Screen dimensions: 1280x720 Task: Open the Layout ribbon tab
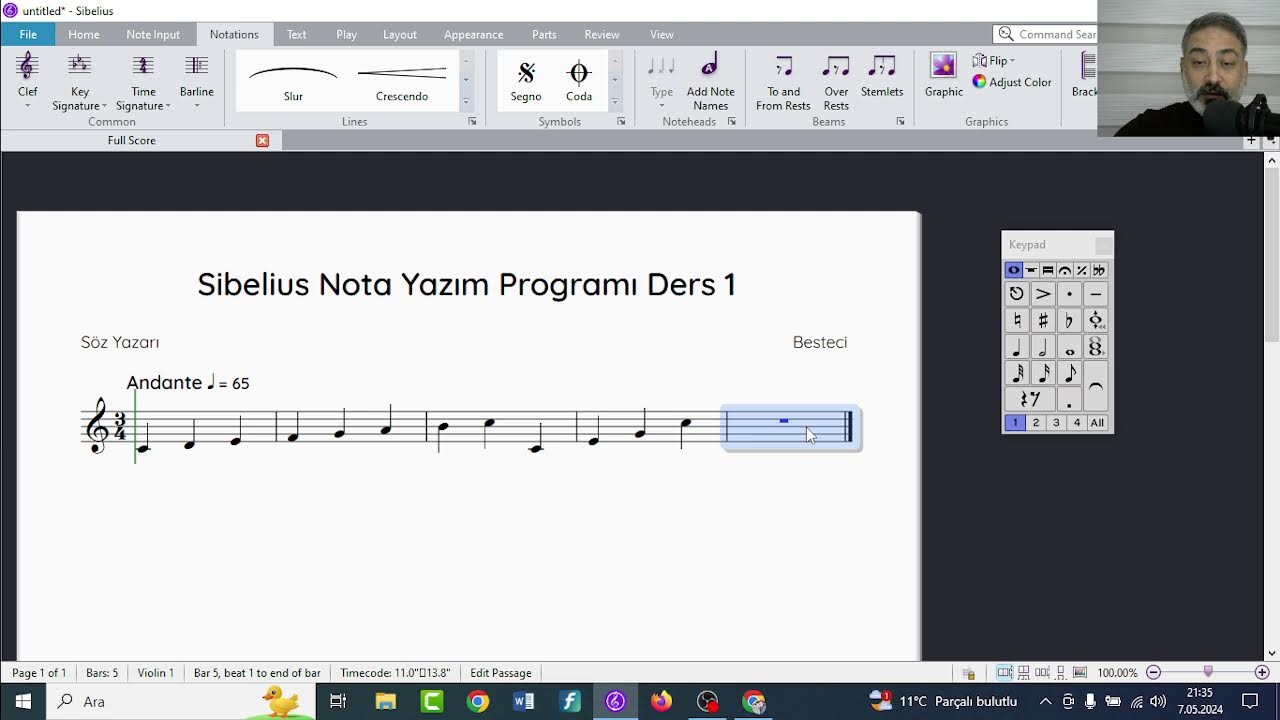click(400, 34)
